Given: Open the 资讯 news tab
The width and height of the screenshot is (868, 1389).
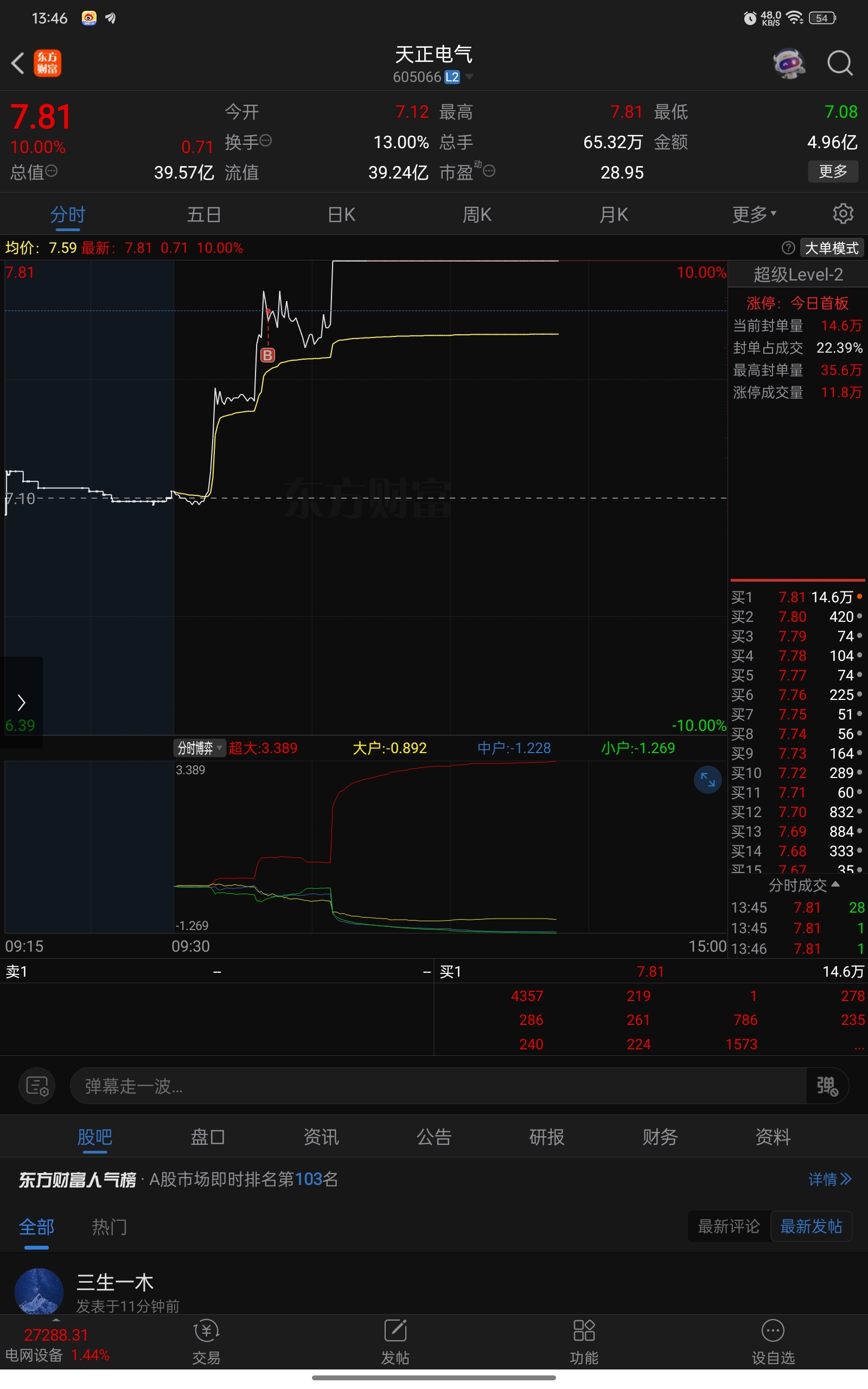Looking at the screenshot, I should (321, 1137).
